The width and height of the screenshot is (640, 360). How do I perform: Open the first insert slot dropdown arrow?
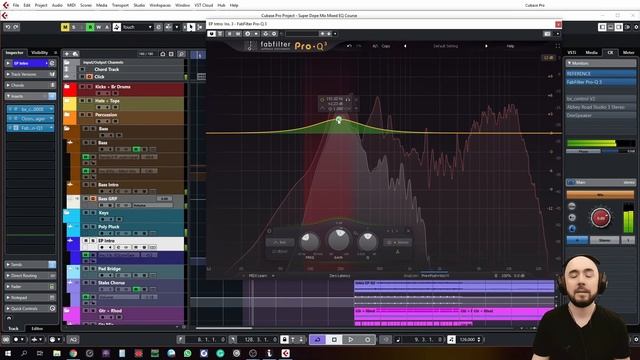pos(51,109)
